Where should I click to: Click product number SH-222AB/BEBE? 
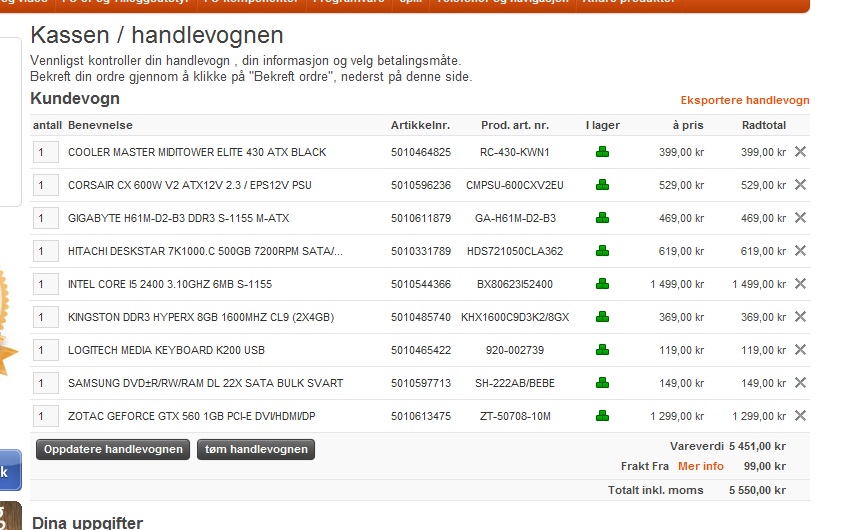(515, 383)
